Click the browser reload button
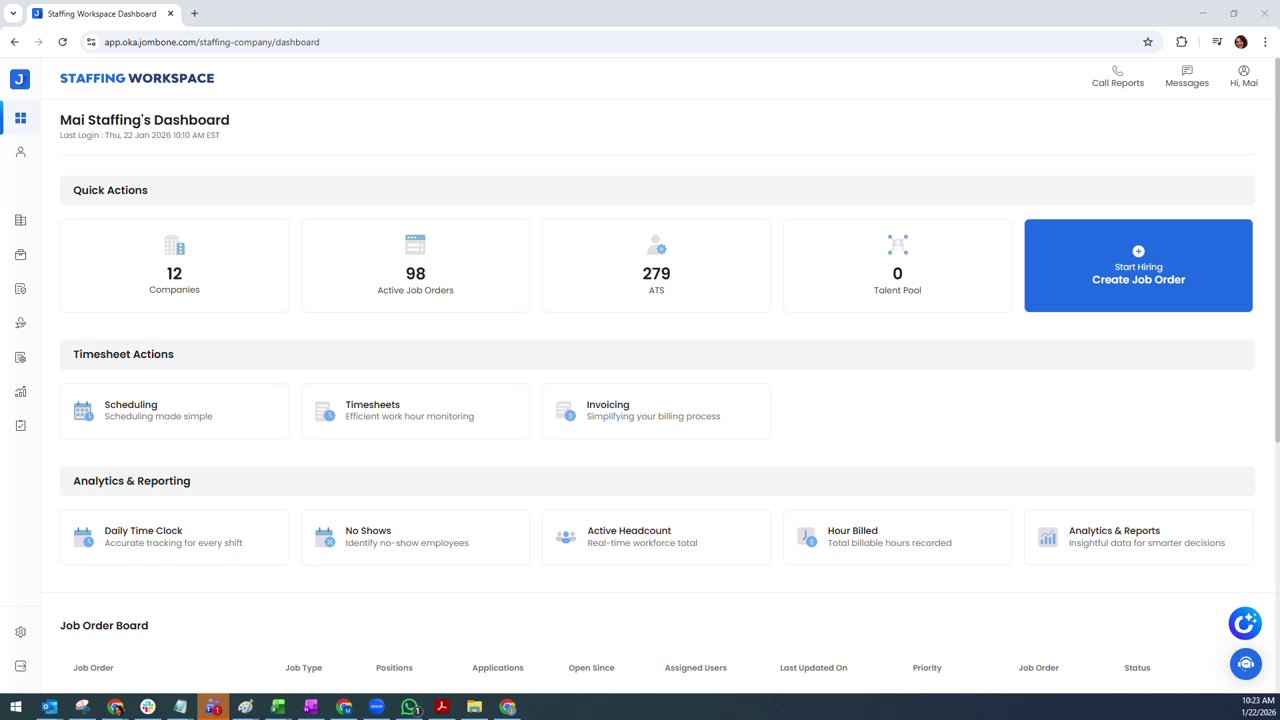 (62, 42)
